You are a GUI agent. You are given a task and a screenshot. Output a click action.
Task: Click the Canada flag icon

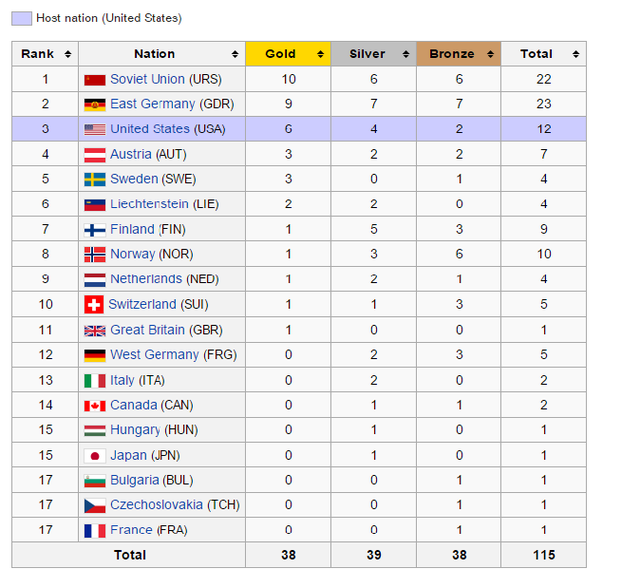pyautogui.click(x=94, y=405)
